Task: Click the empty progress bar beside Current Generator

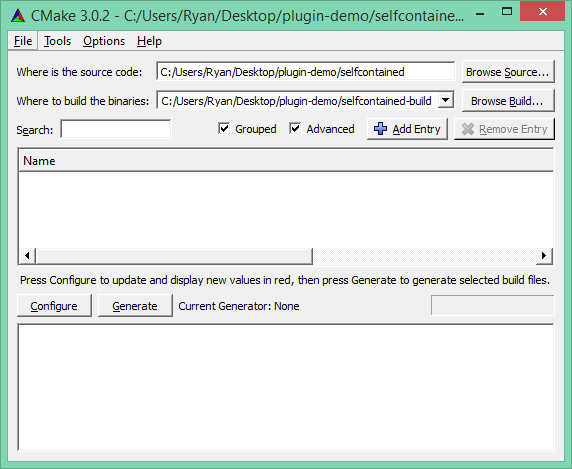Action: [492, 305]
